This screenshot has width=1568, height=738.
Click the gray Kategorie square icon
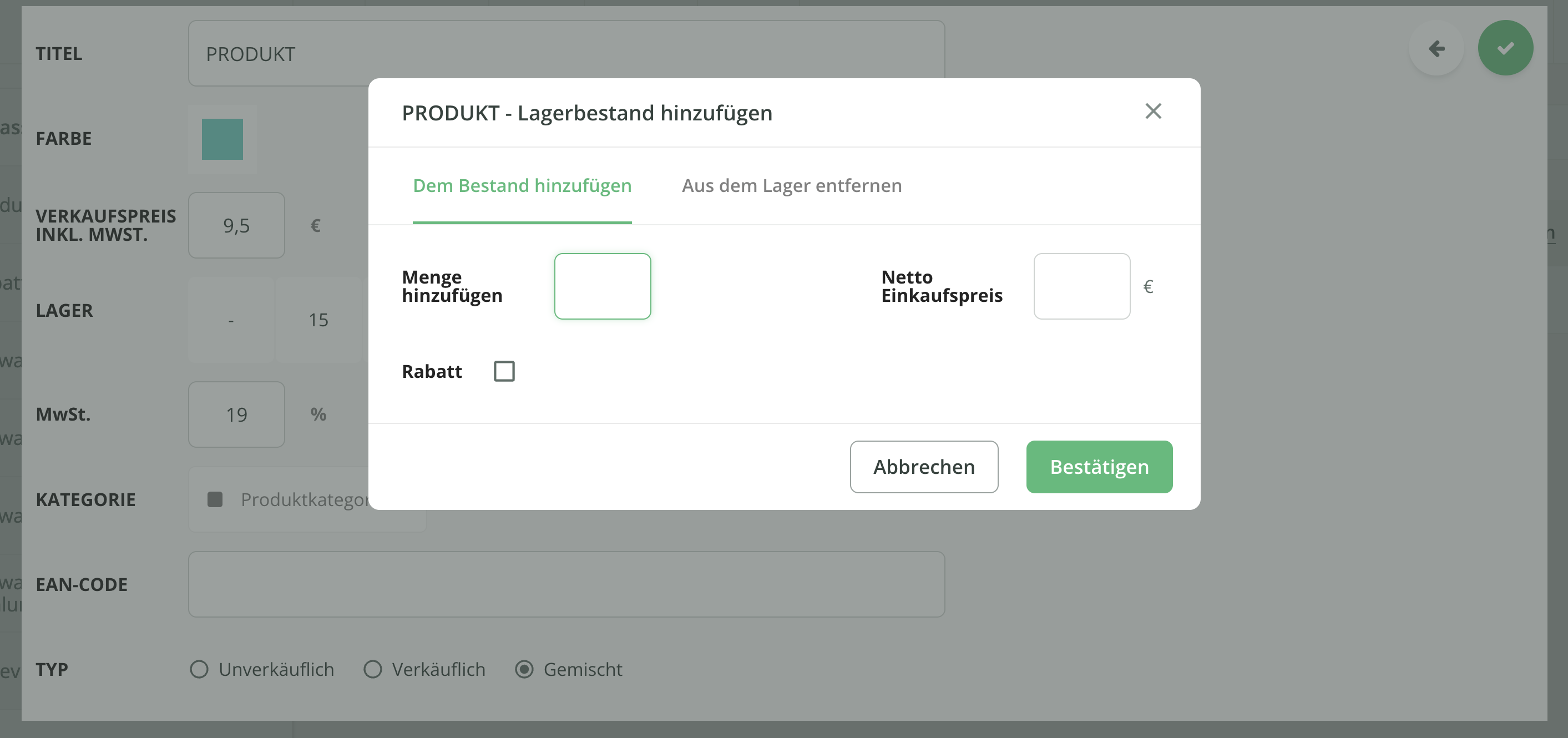click(215, 499)
